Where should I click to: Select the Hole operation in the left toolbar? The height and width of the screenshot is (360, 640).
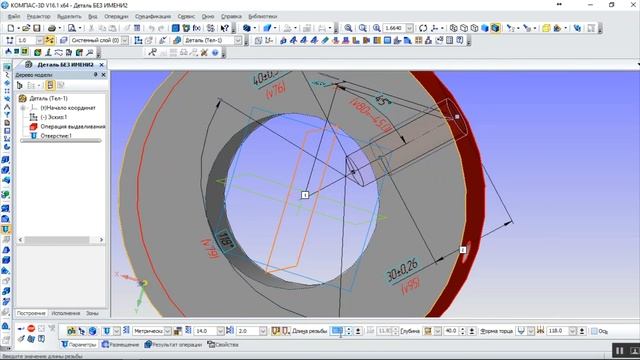6,229
